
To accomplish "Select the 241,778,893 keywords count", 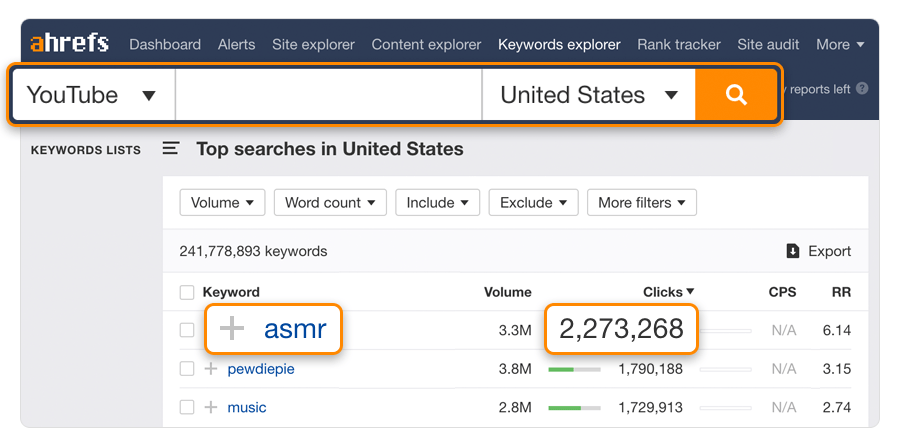I will tap(253, 251).
